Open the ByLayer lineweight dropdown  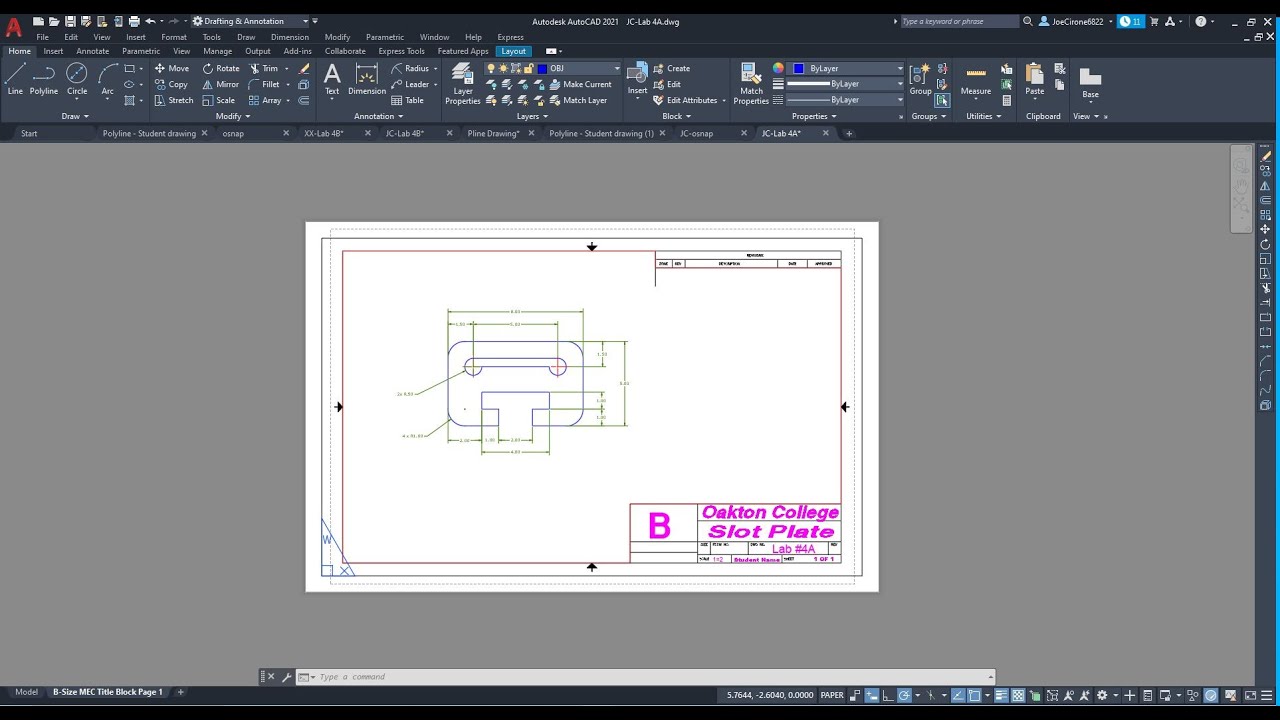pos(846,84)
